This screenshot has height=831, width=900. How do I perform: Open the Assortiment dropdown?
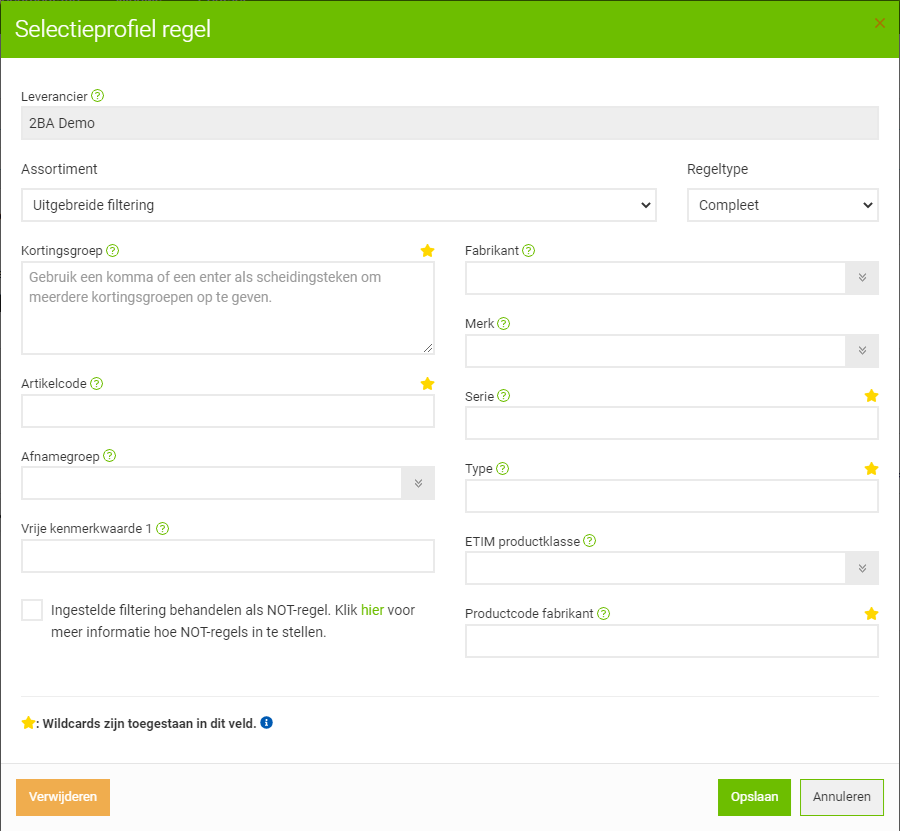click(x=339, y=205)
